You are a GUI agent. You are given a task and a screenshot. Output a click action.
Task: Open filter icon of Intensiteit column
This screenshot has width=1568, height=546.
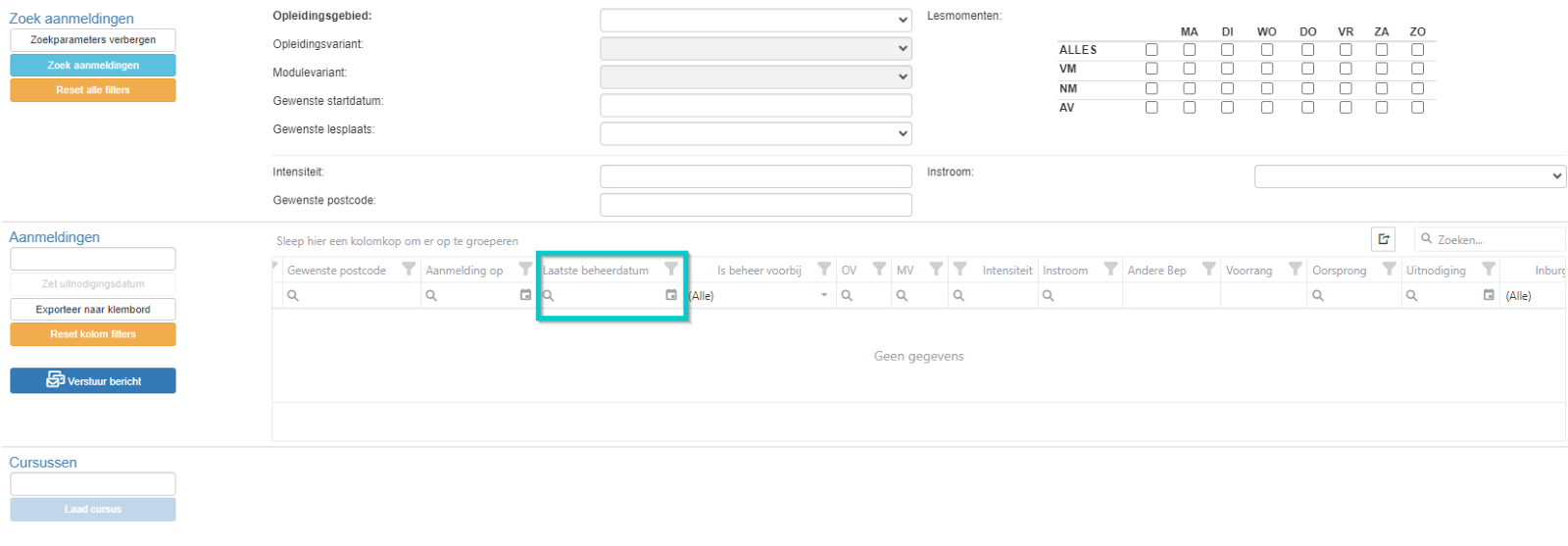click(960, 269)
